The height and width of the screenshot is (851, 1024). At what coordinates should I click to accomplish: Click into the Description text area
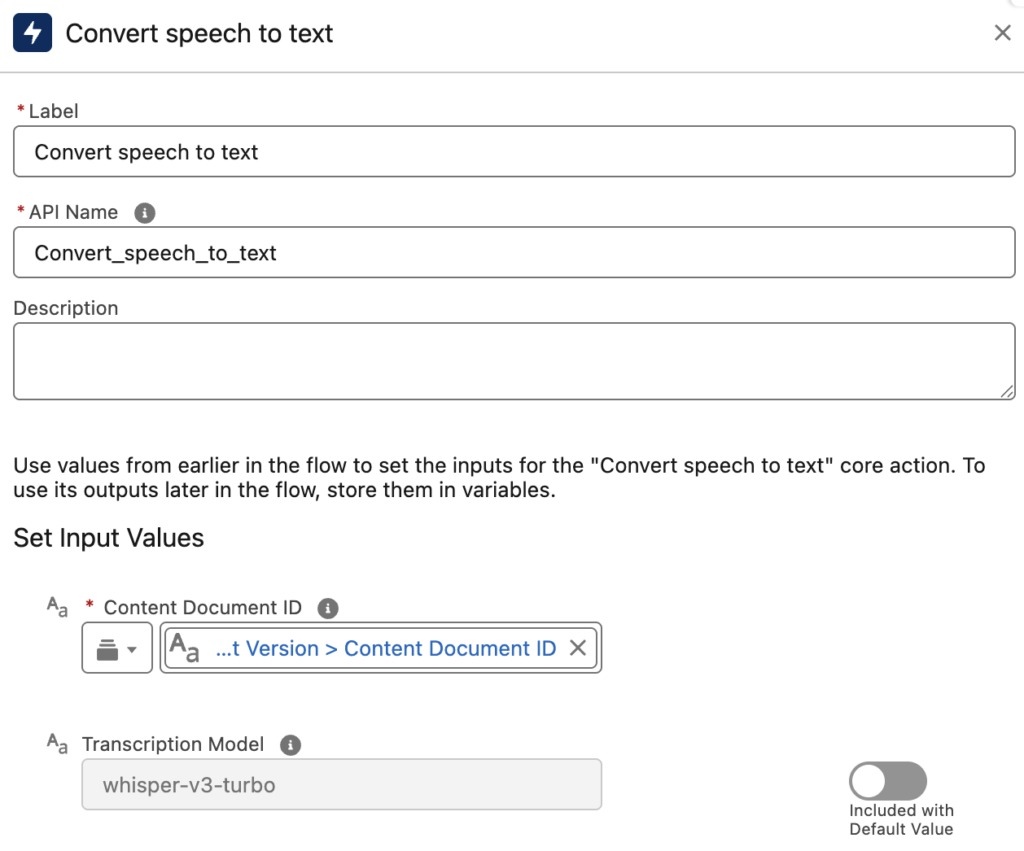click(514, 361)
